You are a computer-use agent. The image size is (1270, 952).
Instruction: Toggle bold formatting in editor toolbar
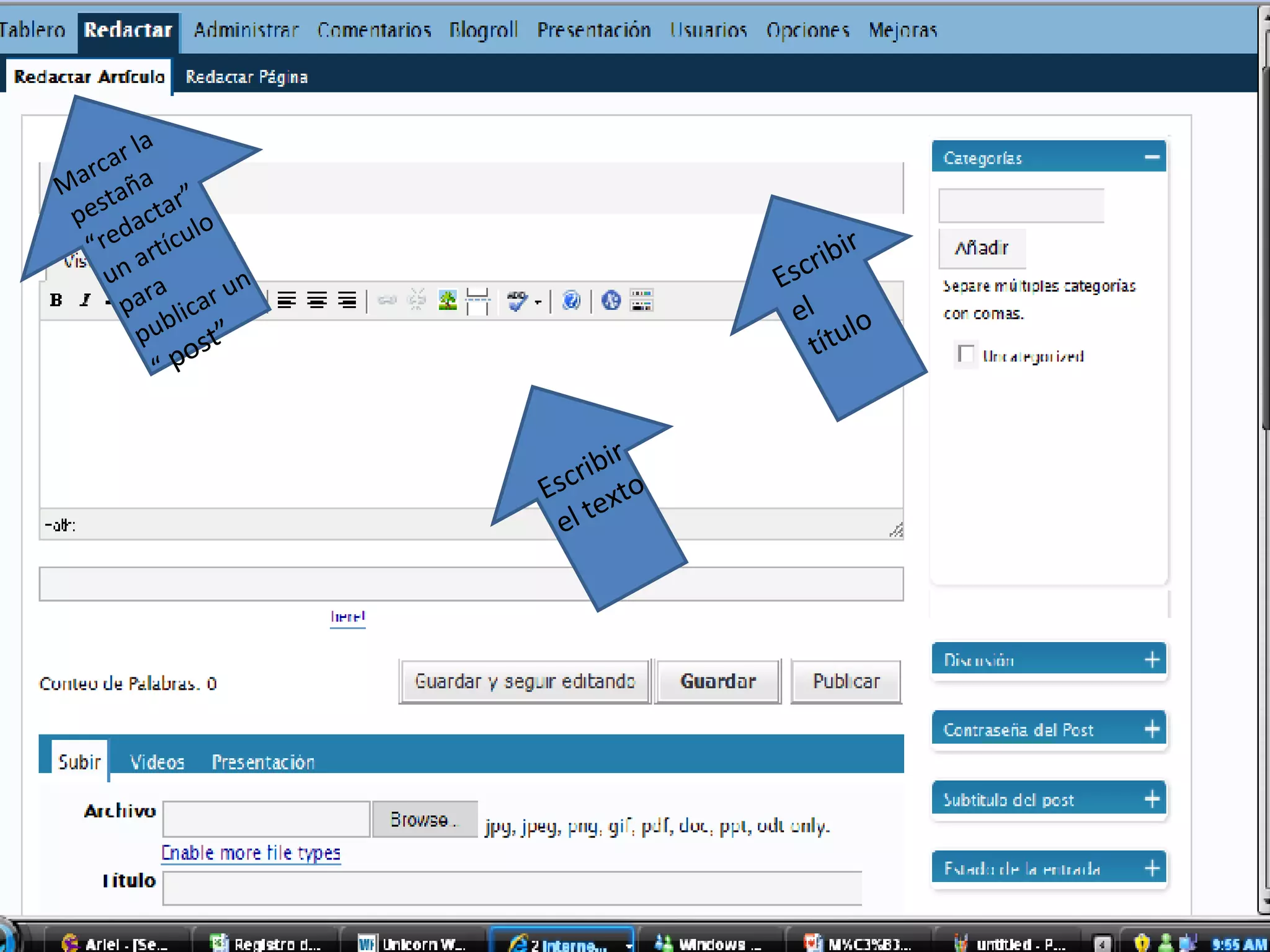[56, 301]
